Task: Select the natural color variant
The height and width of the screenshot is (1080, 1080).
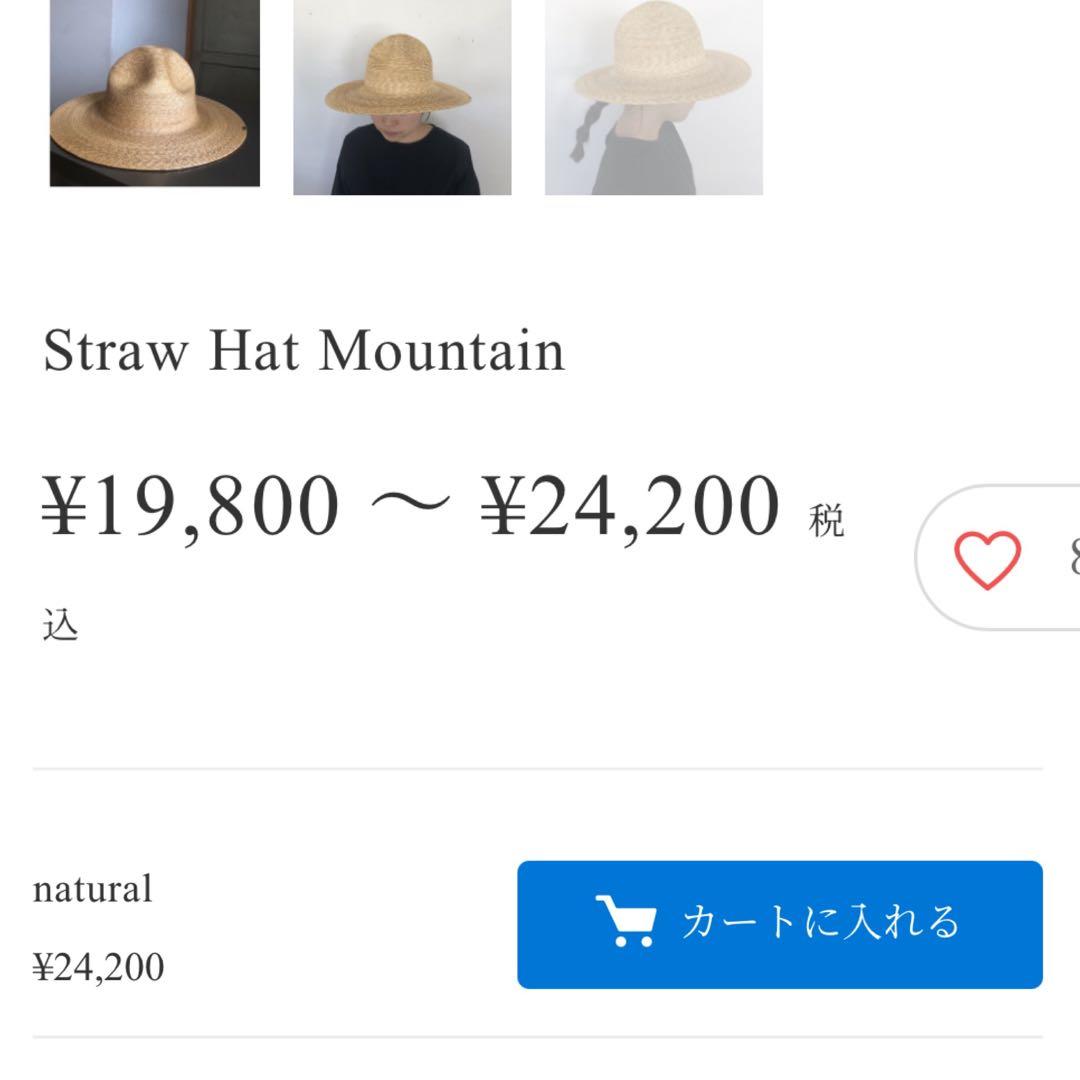Action: (x=91, y=888)
